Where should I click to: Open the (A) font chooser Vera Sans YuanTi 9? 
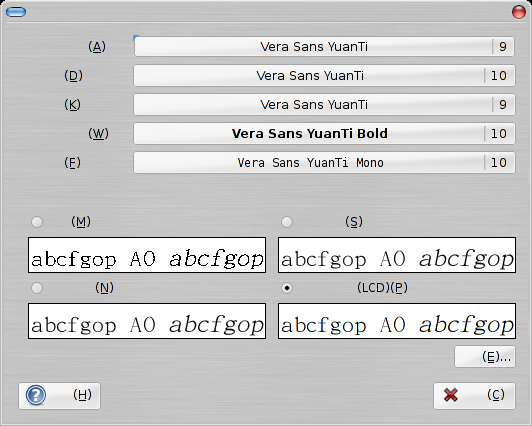pyautogui.click(x=324, y=46)
